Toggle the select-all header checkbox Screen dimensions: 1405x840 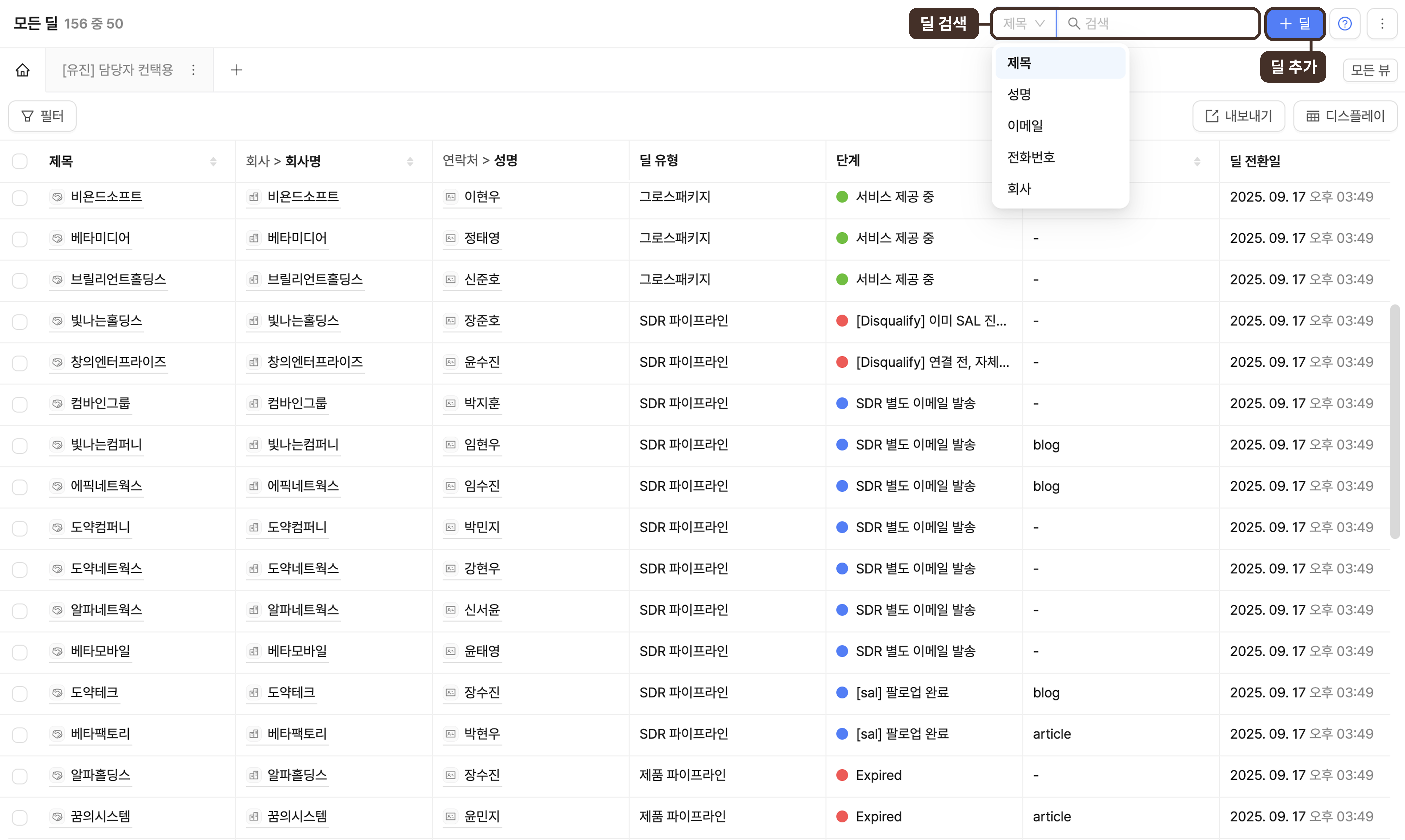click(x=20, y=161)
